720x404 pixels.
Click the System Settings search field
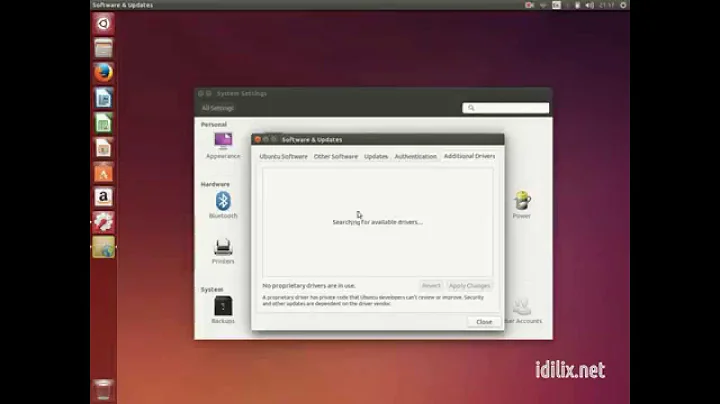pyautogui.click(x=506, y=107)
